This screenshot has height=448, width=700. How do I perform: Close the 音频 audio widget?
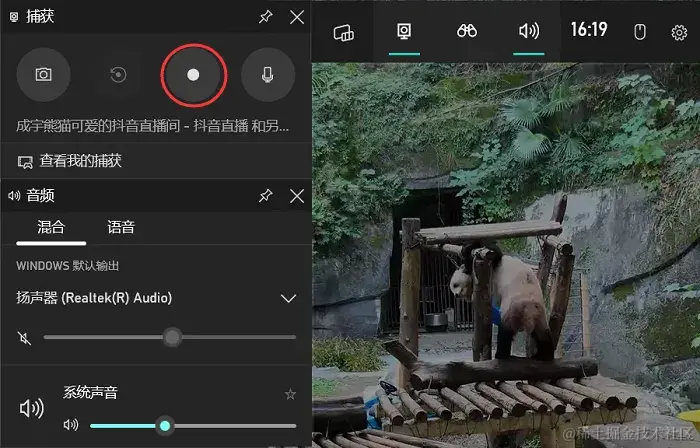[297, 196]
